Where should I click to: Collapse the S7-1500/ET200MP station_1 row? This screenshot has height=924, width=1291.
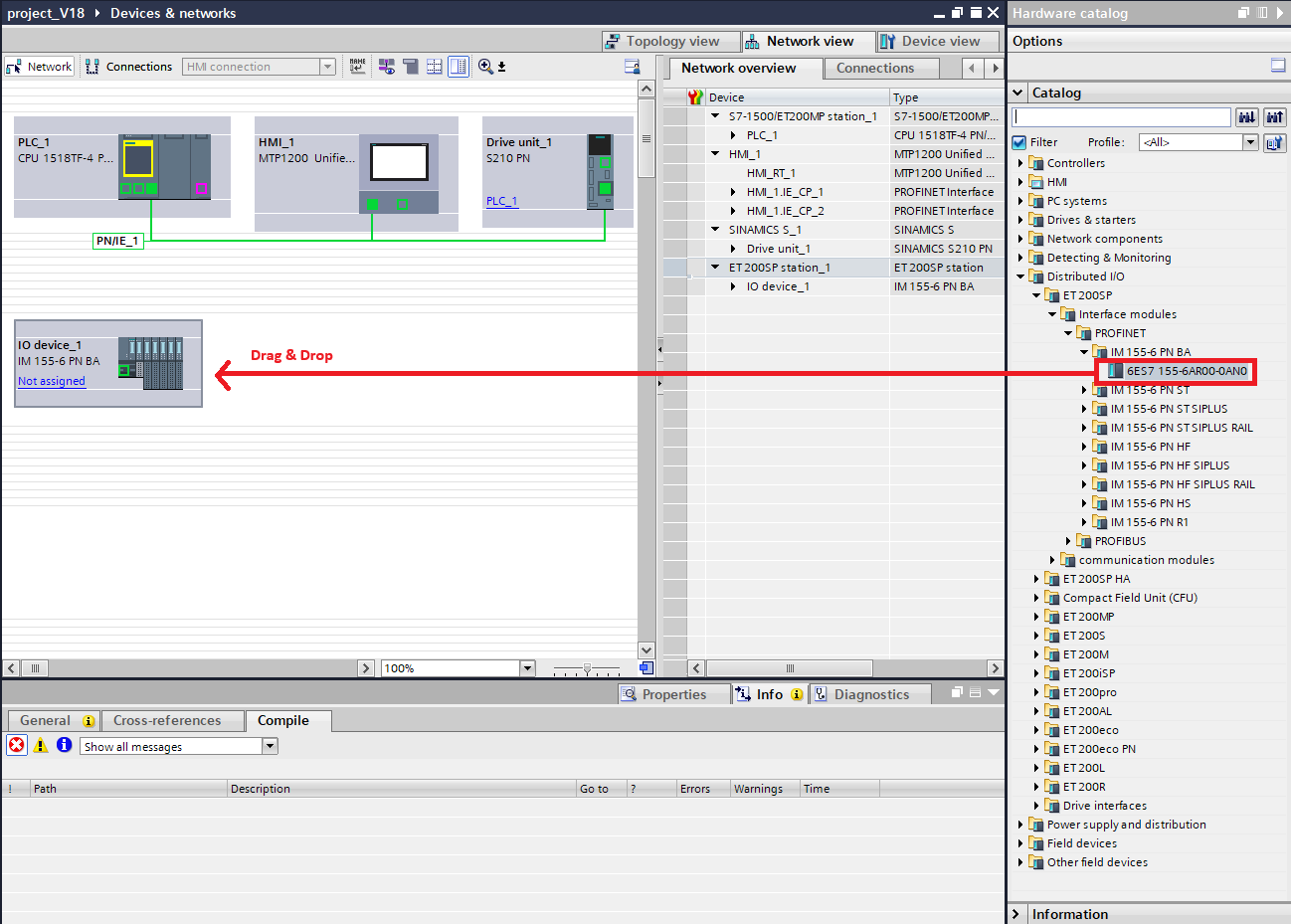tap(715, 116)
